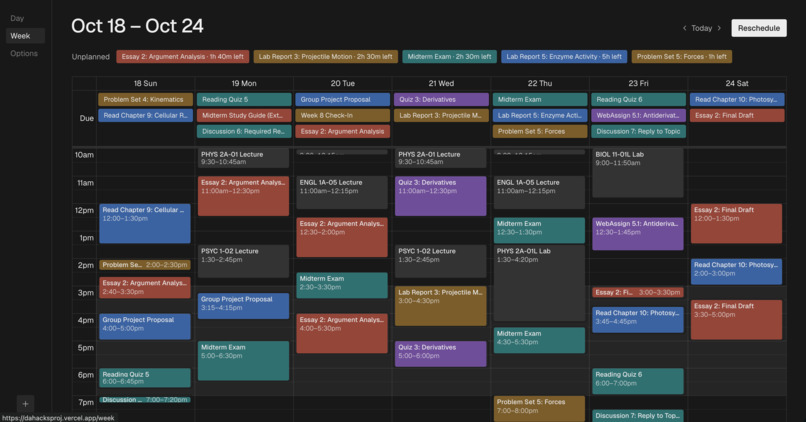Select the 20 Tue column header
806x422 pixels.
pos(342,83)
